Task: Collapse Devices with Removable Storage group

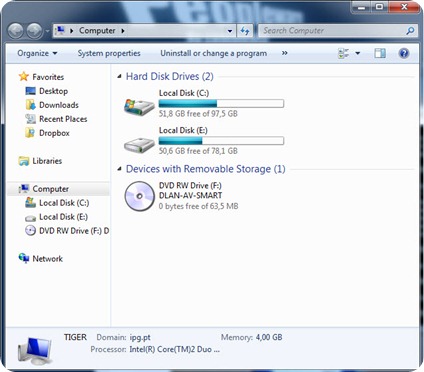Action: coord(119,169)
